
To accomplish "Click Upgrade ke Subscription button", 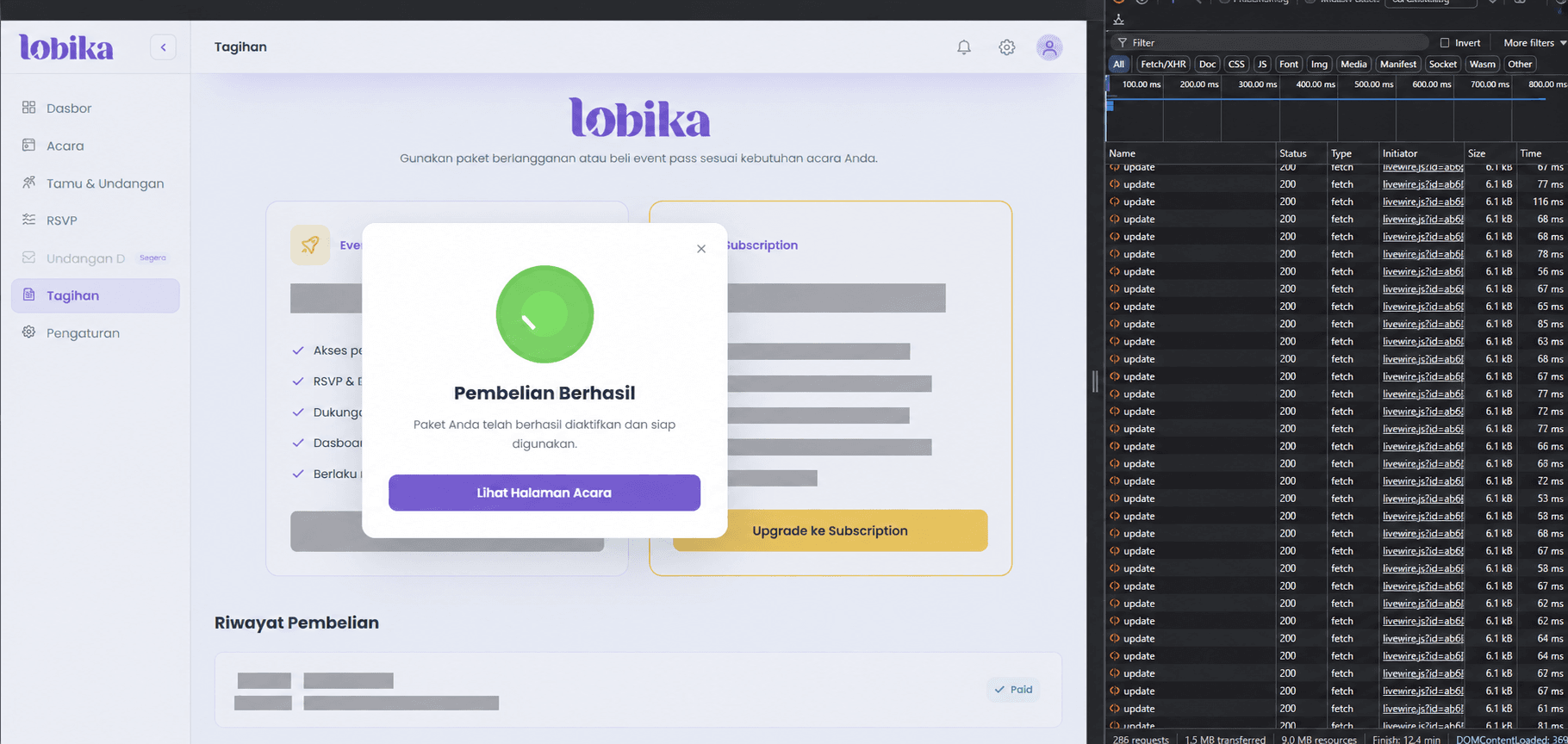I will 831,530.
